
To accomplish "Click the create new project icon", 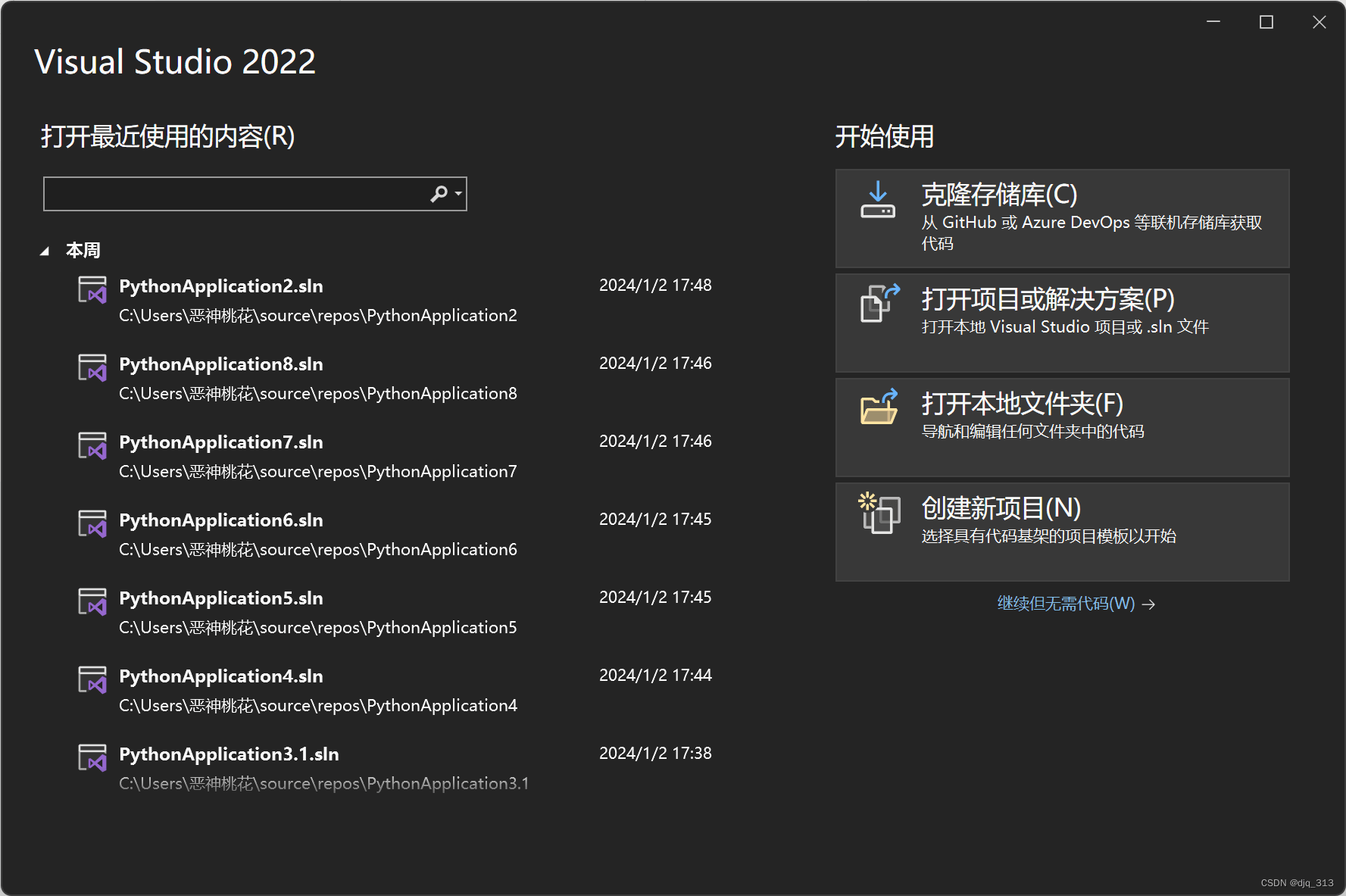I will 879,513.
